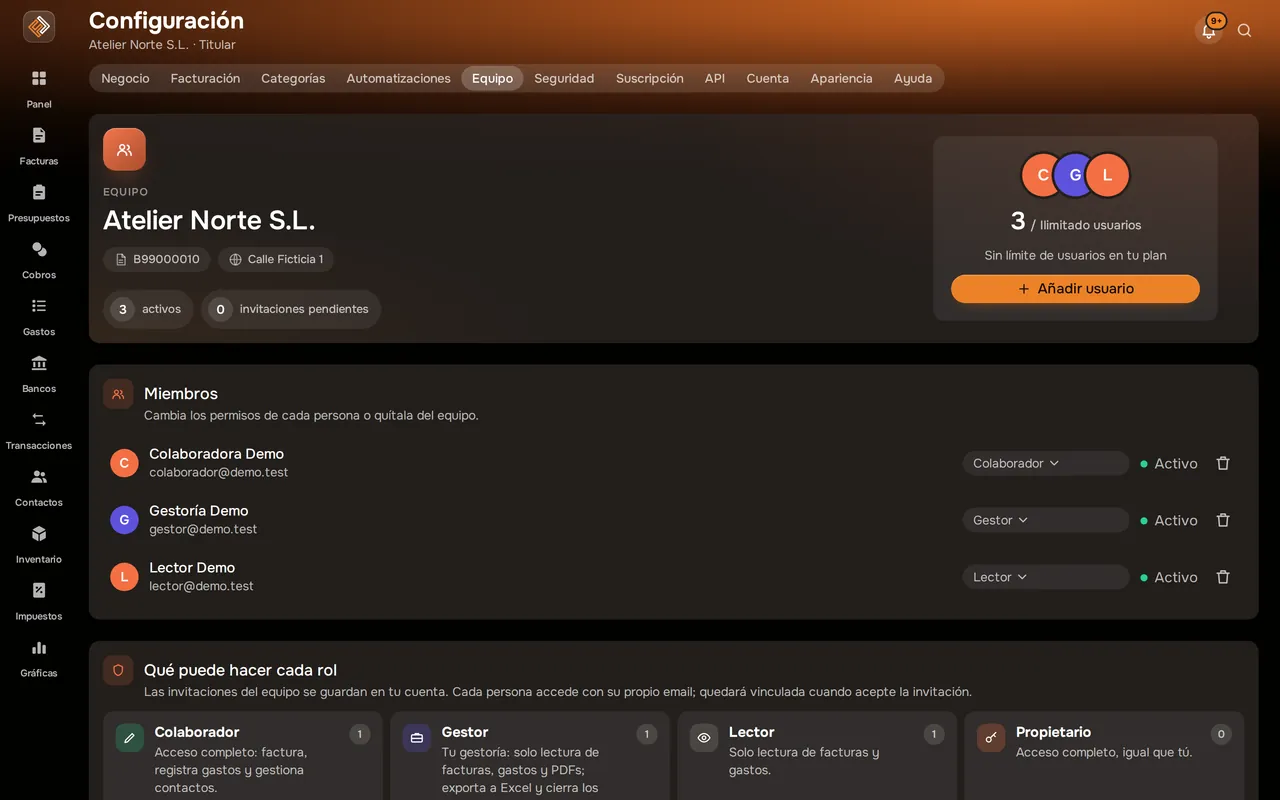1280x800 pixels.
Task: Click the invitaciones pendientes counter
Action: 291,309
